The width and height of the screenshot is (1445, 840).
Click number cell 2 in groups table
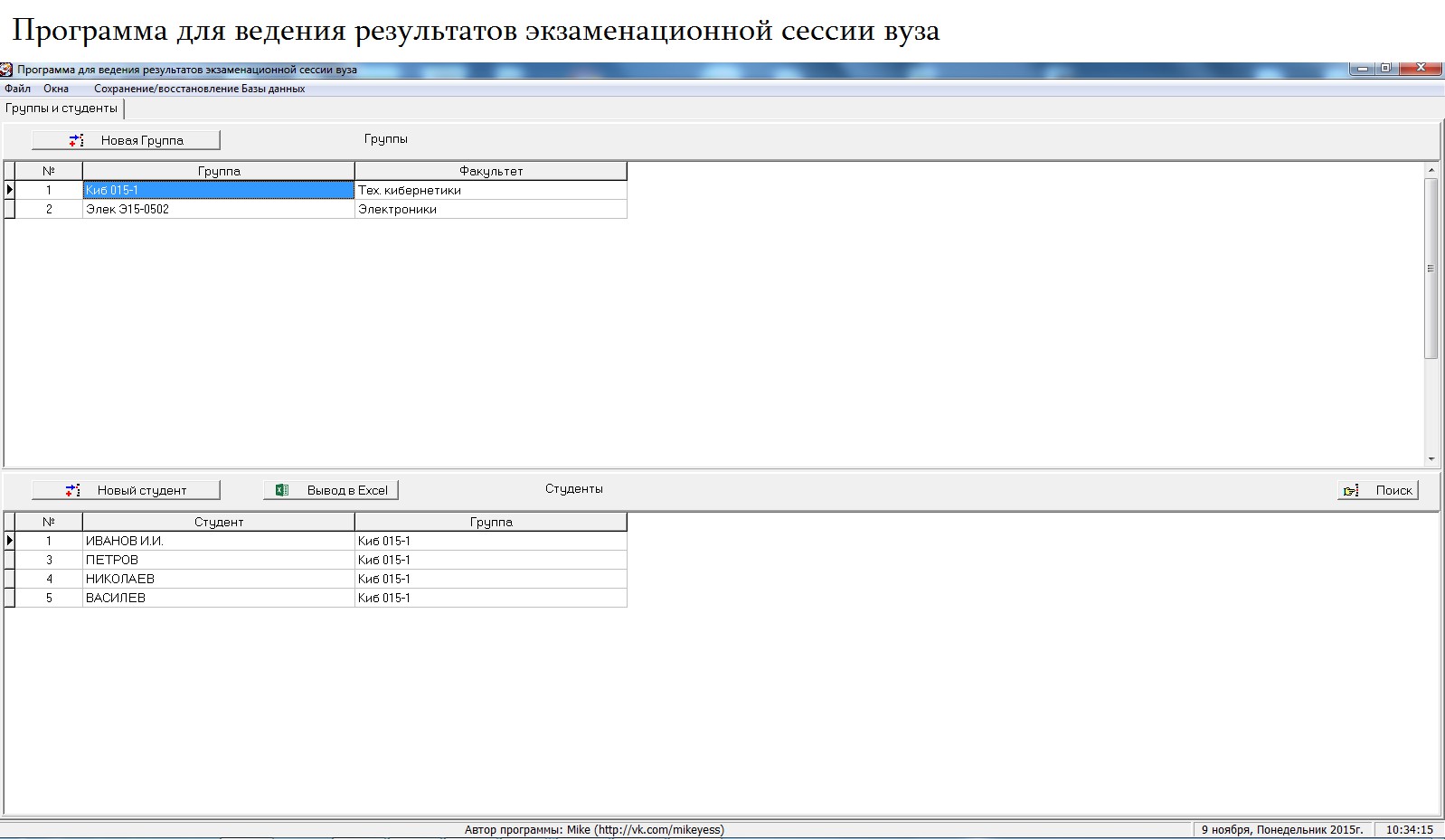(49, 209)
